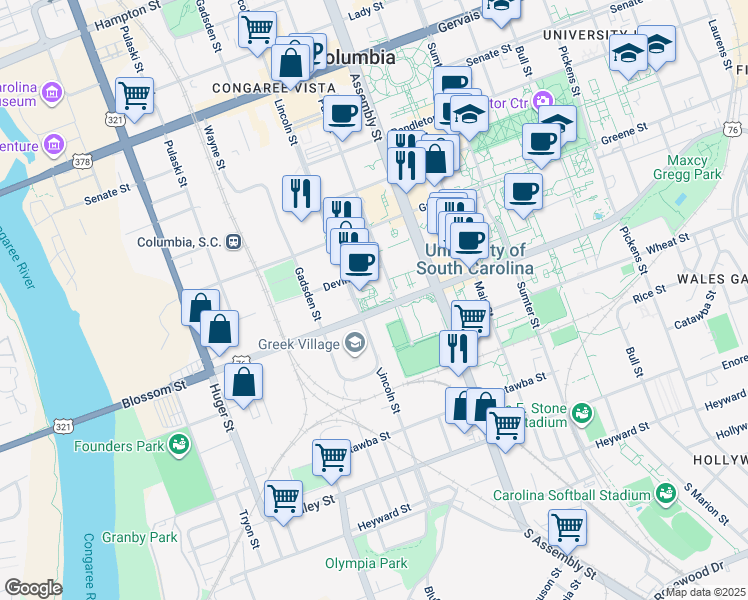Image resolution: width=748 pixels, height=600 pixels.
Task: Click the Map data ©2025 text
Action: point(706,592)
